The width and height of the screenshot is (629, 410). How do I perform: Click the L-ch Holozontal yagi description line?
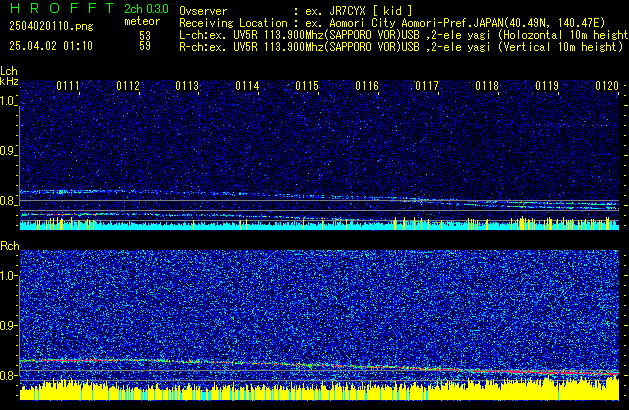tap(404, 35)
